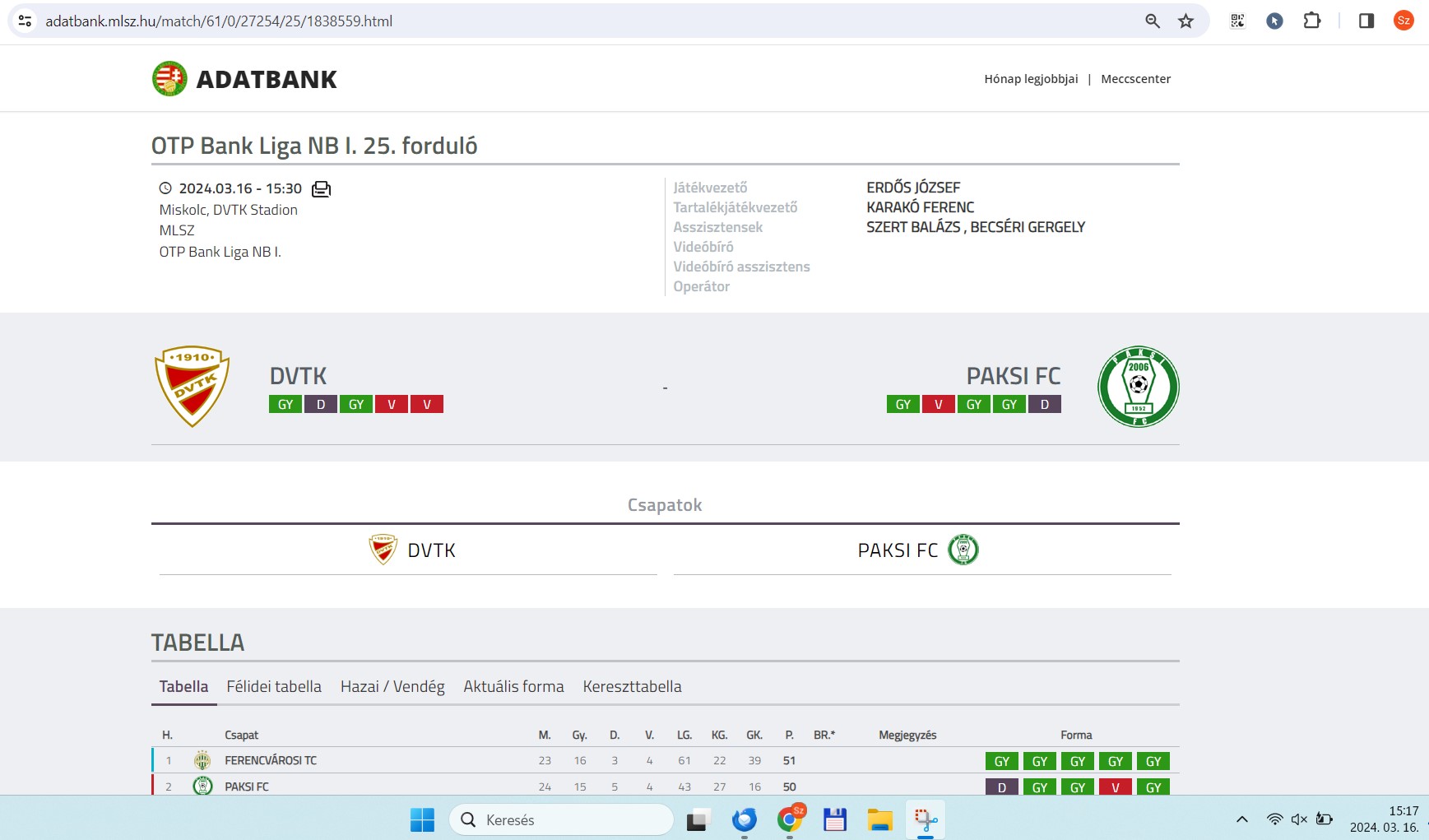The height and width of the screenshot is (840, 1429).
Task: Toggle the muted volume tray icon
Action: pyautogui.click(x=1299, y=819)
